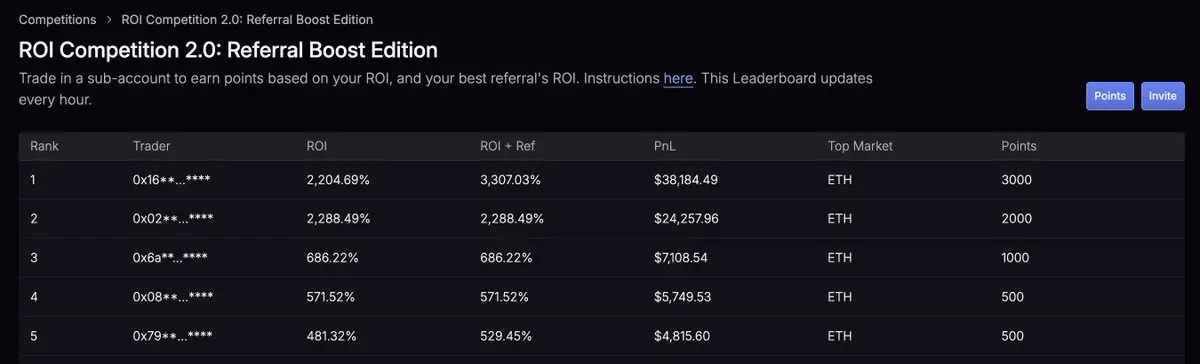Select trader 0x08**...**** in rank 4
This screenshot has height=364, width=1200.
pyautogui.click(x=172, y=297)
